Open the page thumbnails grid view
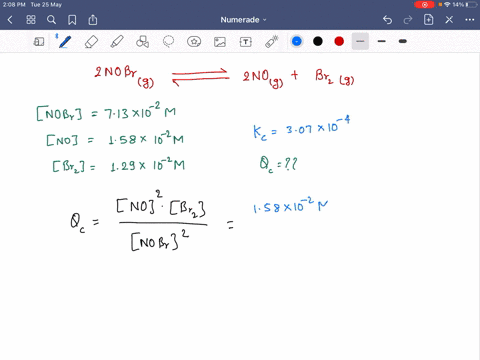480x360 pixels. click(31, 20)
